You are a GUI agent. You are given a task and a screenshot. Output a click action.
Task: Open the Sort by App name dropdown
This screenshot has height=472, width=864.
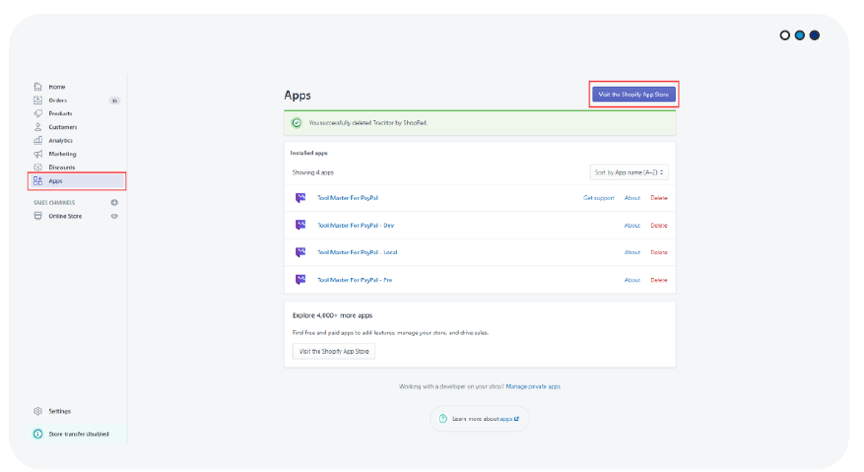point(628,172)
